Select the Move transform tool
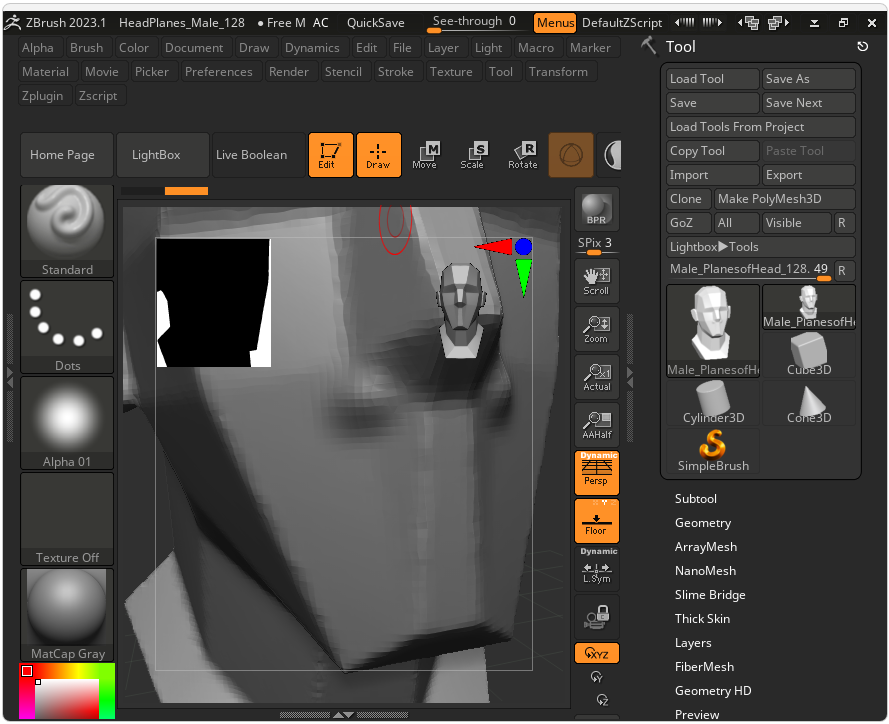The width and height of the screenshot is (889, 724). [425, 155]
